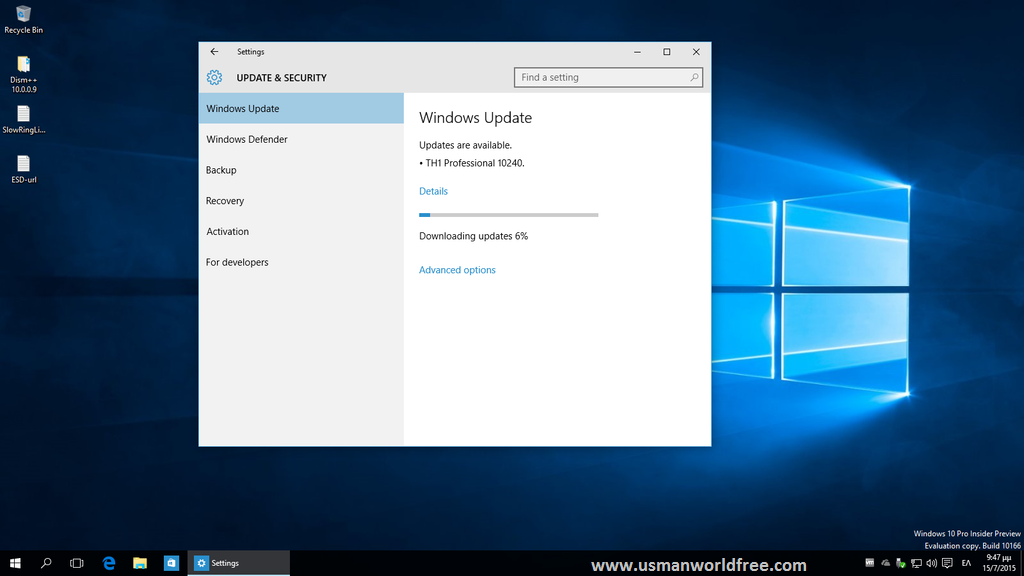Screen dimensions: 1024x576
Task: Select the SlowRingLi... file on desktop
Action: pyautogui.click(x=24, y=120)
